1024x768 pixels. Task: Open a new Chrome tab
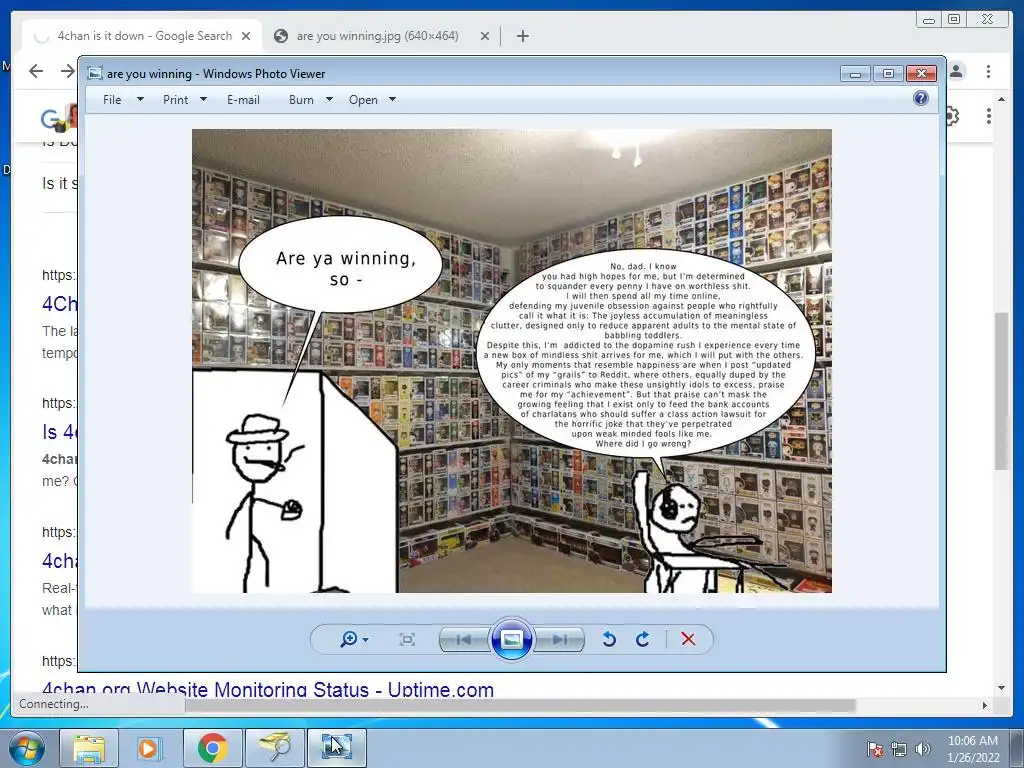[x=522, y=36]
